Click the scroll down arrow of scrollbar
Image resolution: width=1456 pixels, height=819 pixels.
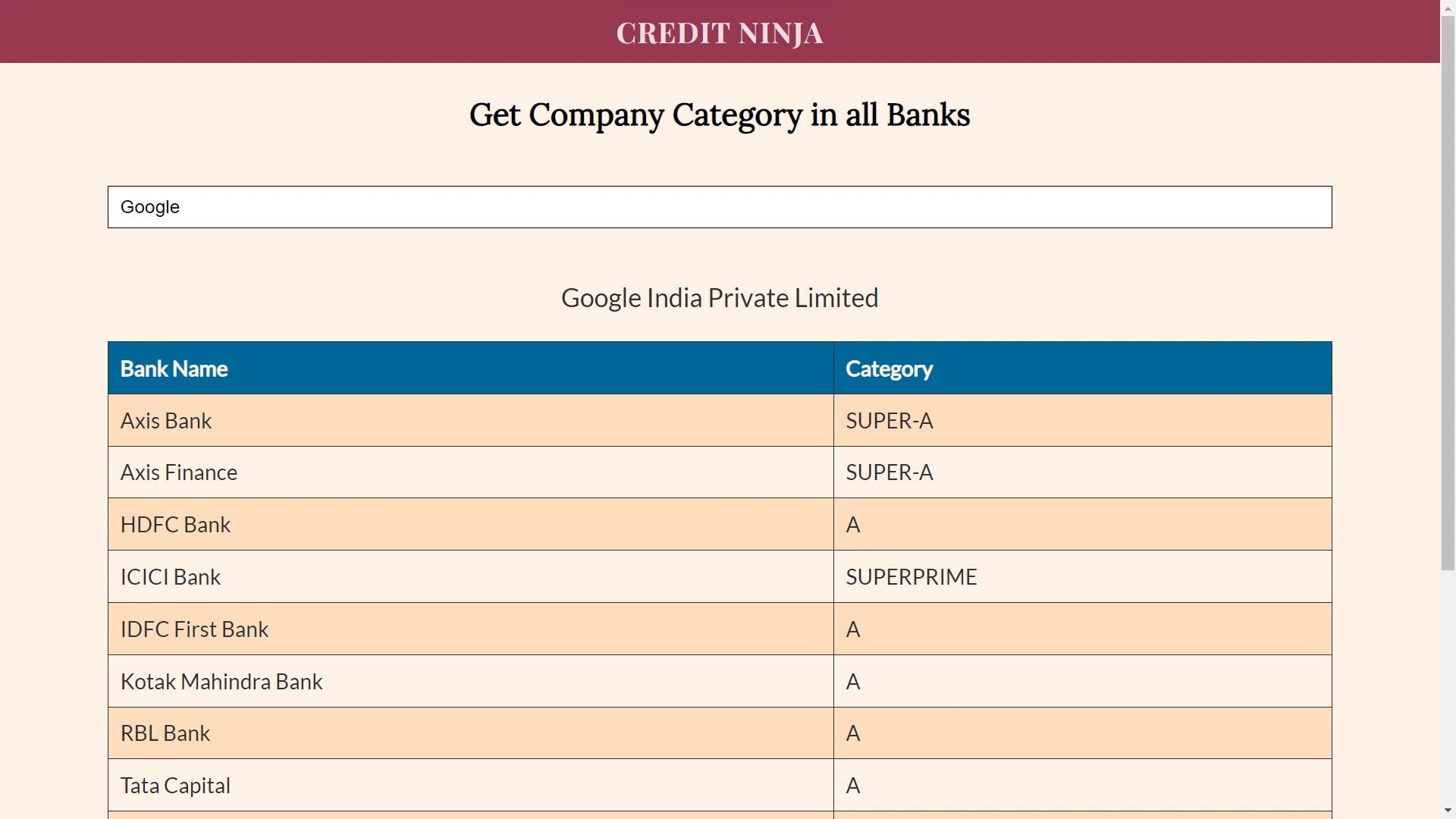1448,811
